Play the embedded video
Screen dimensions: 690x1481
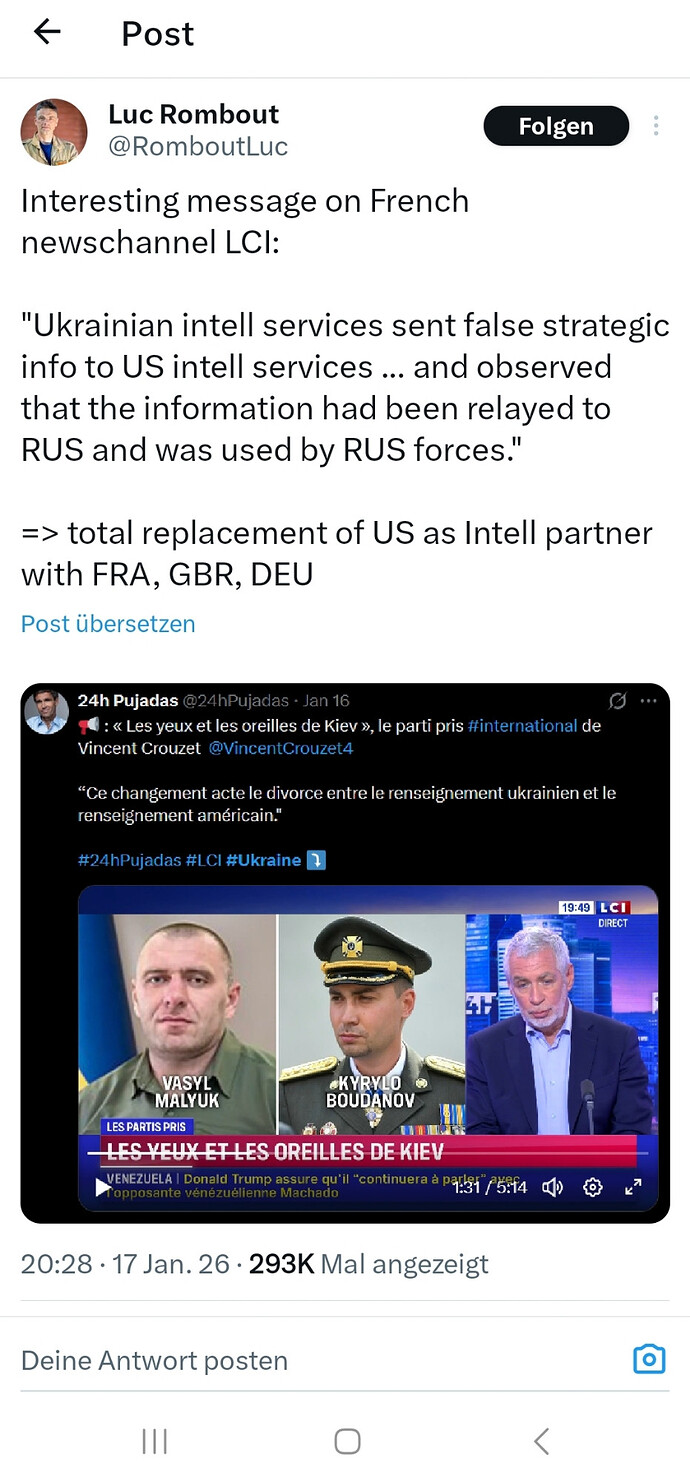[x=102, y=1187]
